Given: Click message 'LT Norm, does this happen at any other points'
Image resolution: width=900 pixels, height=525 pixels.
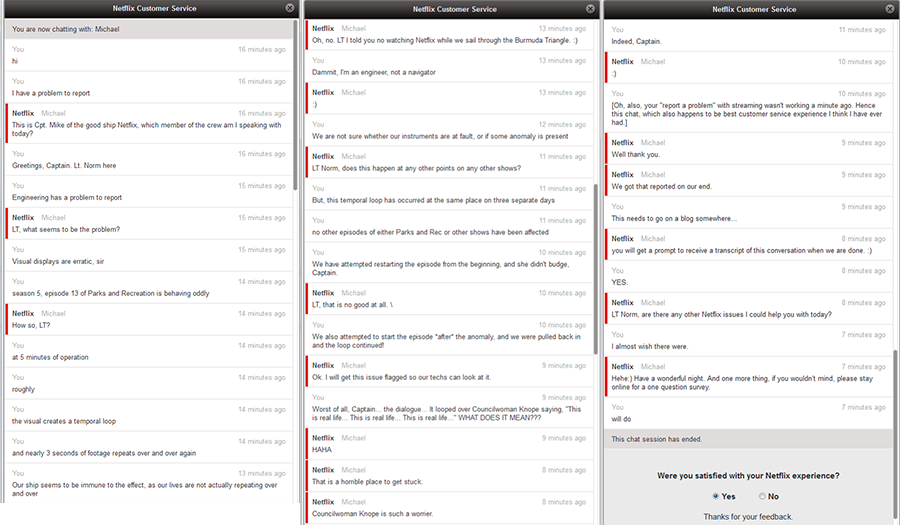Looking at the screenshot, I should point(417,168).
